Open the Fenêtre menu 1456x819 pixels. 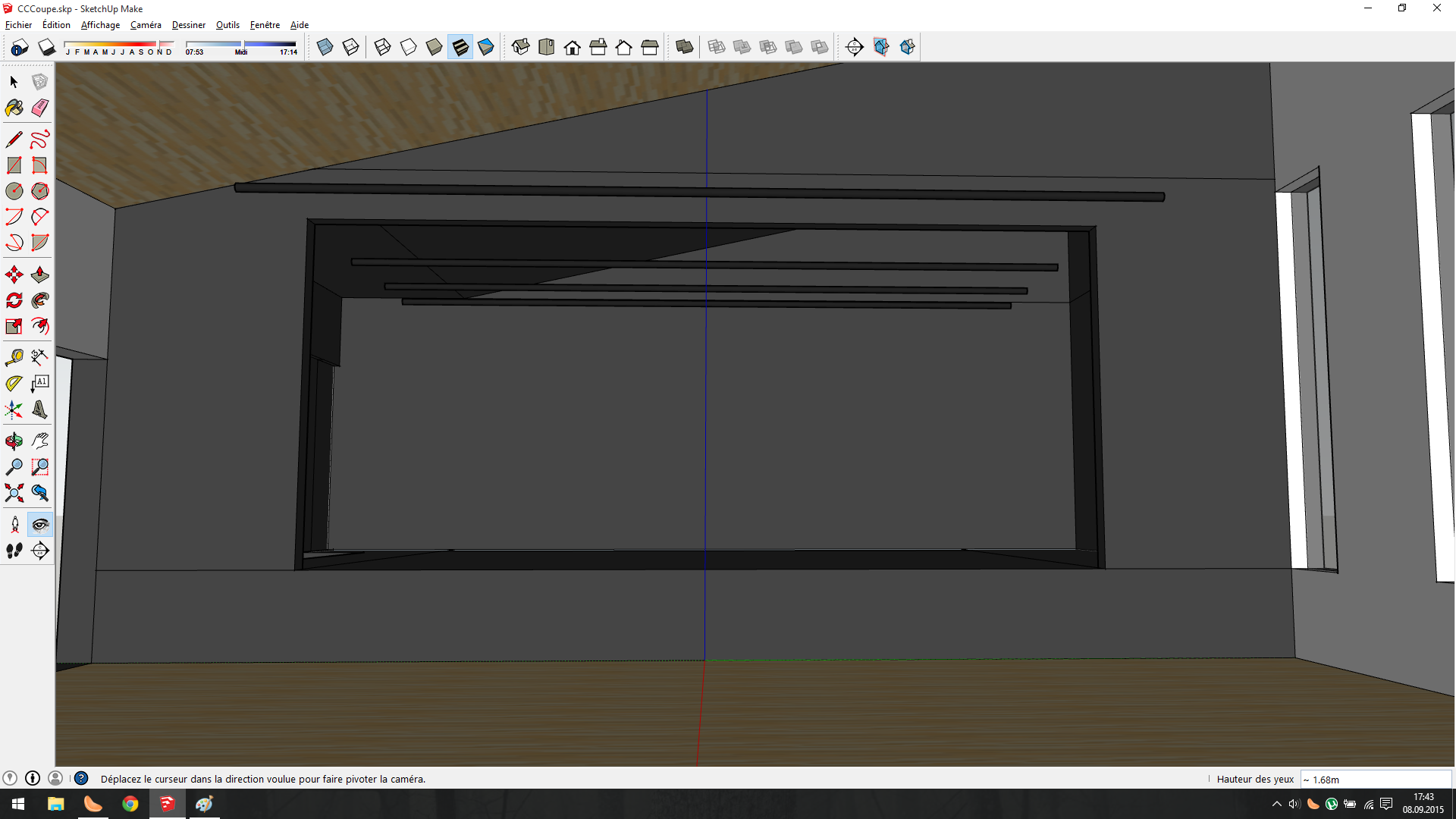[265, 25]
